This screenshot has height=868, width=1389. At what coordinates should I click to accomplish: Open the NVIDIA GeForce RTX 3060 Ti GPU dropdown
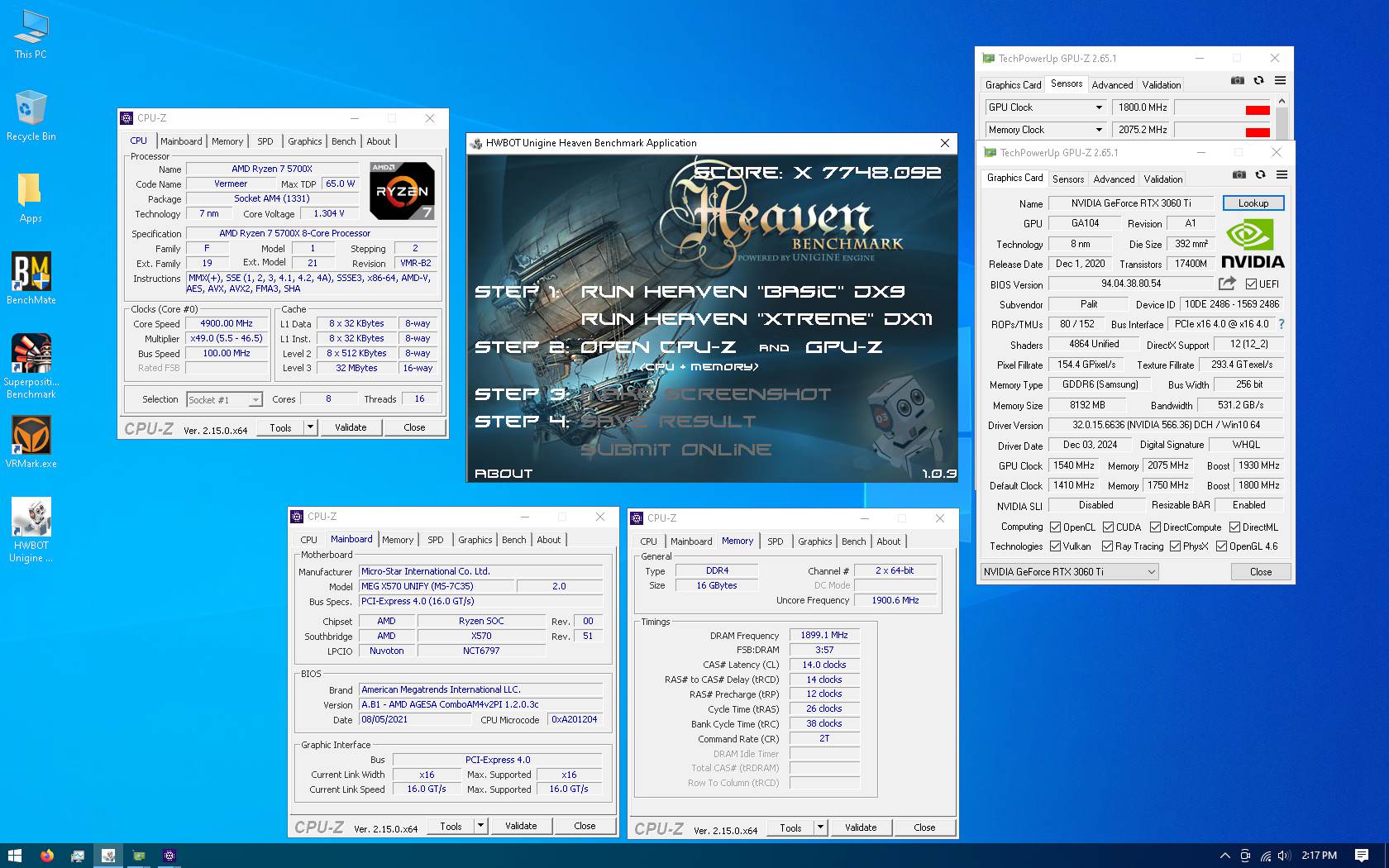(x=1069, y=571)
